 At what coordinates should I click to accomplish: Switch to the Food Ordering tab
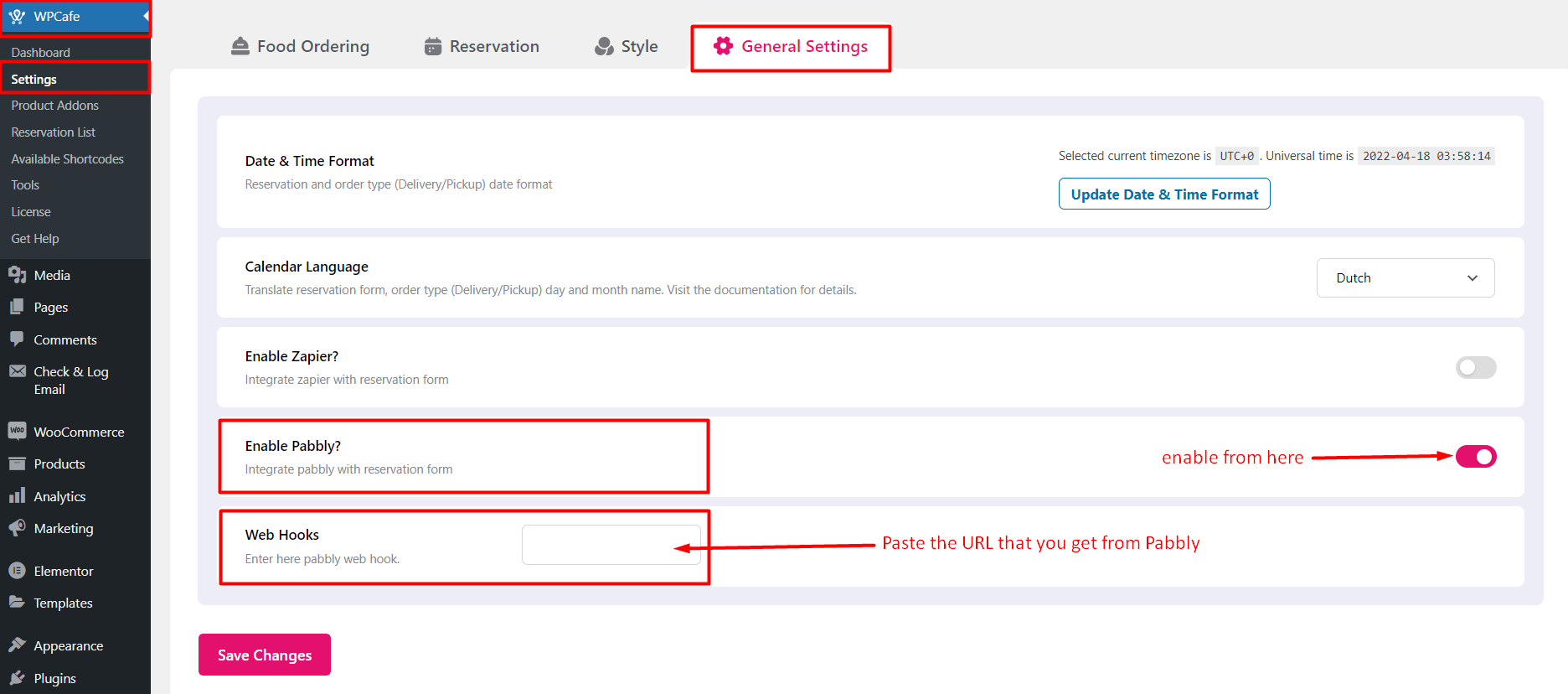click(300, 47)
